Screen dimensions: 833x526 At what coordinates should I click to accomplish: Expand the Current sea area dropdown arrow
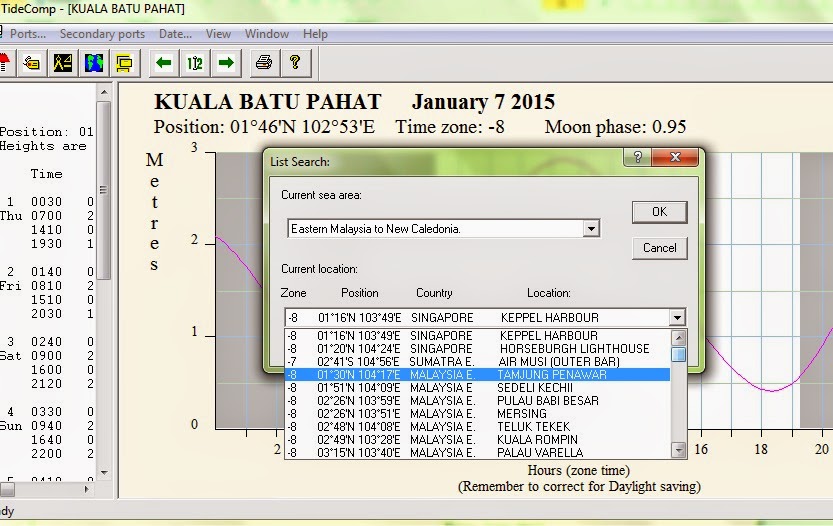coord(591,229)
